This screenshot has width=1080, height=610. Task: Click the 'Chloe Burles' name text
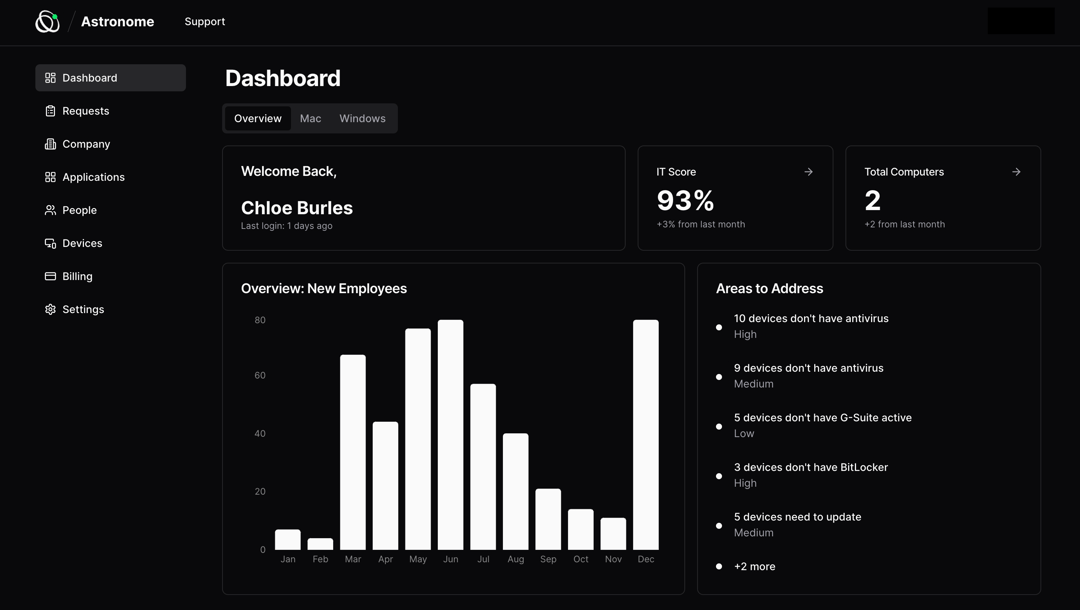[x=297, y=208]
